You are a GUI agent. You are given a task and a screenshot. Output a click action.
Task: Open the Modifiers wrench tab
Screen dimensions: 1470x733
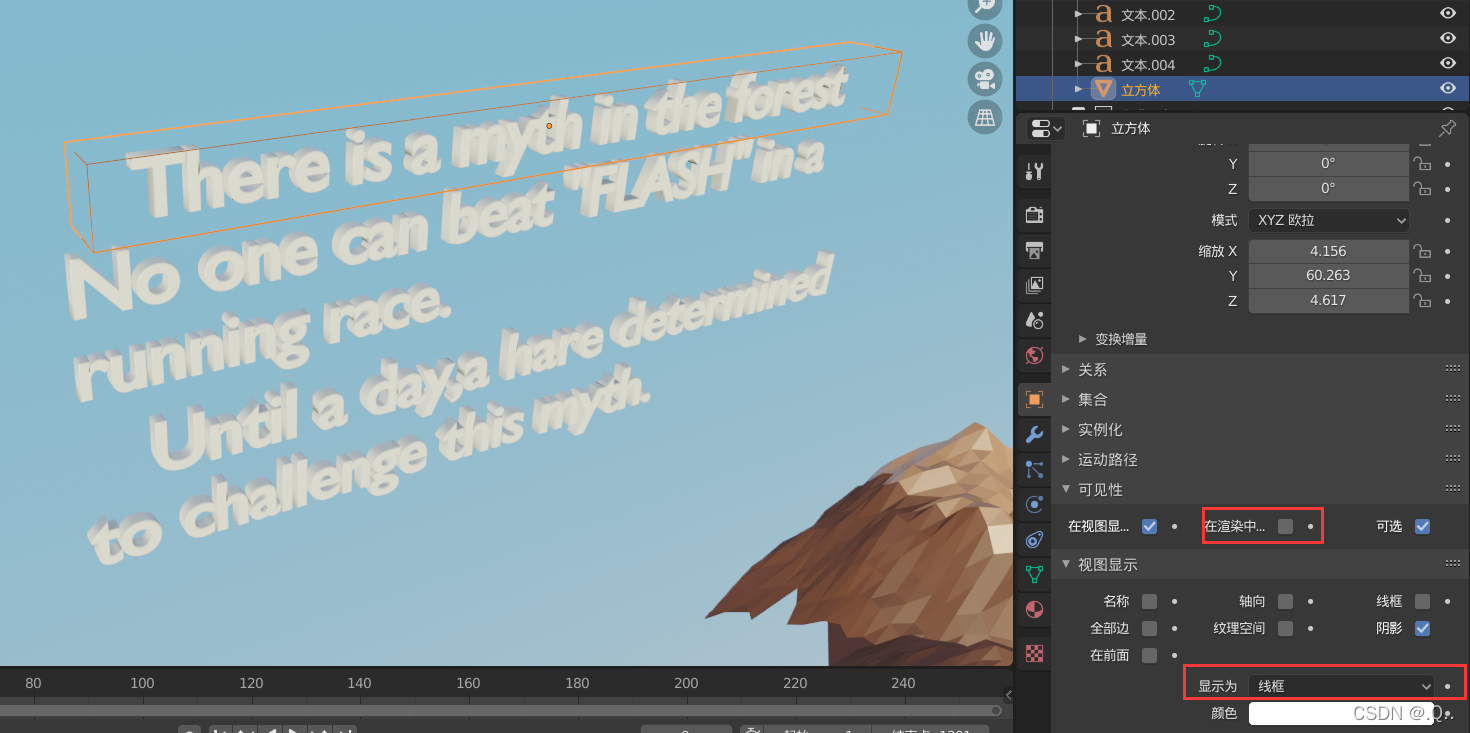coord(1034,434)
